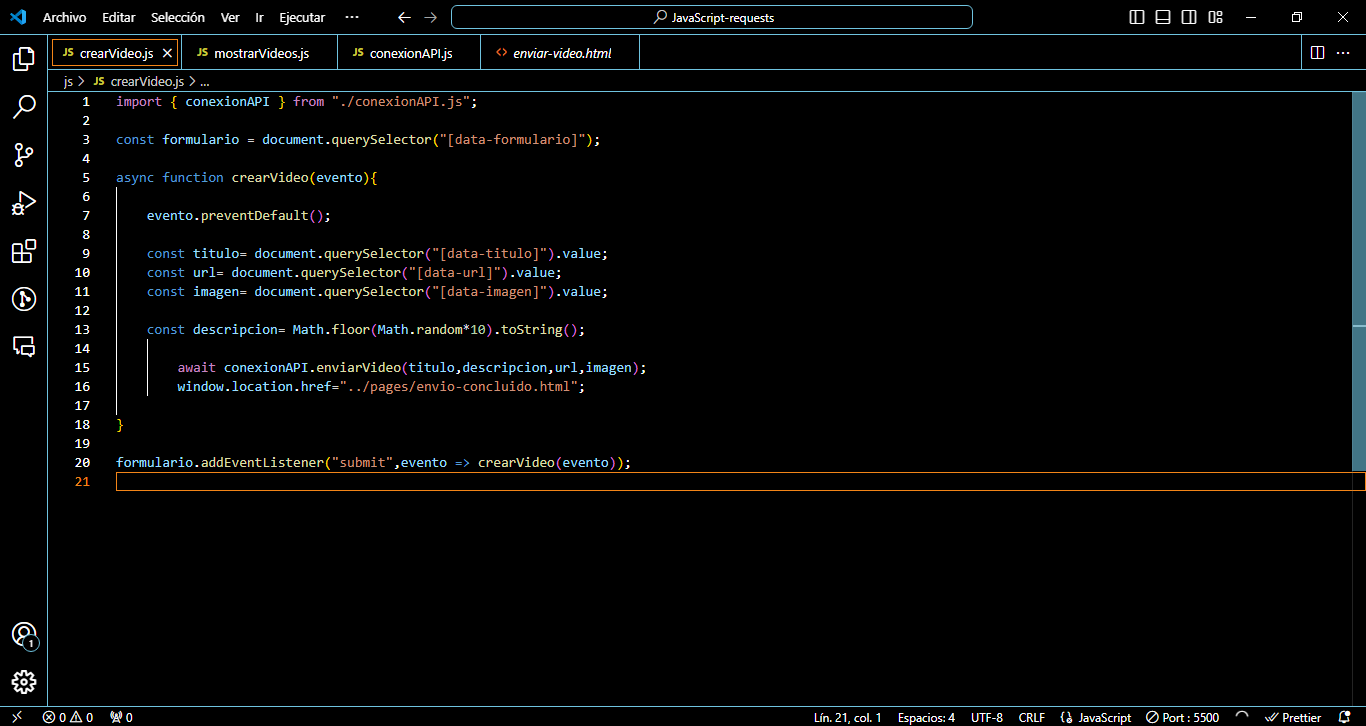The image size is (1366, 726).
Task: Open the Ir menu
Action: (x=260, y=17)
